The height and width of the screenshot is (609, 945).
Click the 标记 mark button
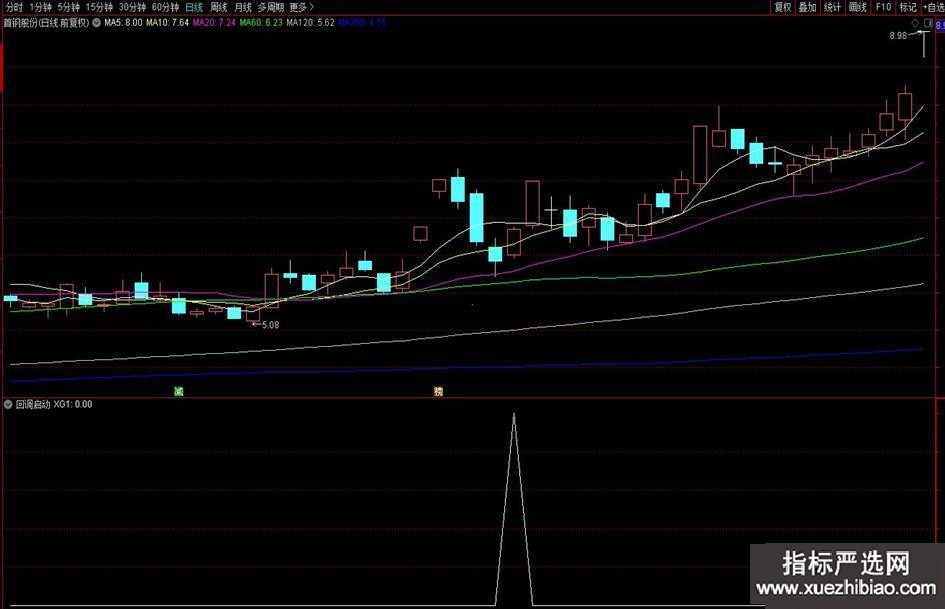[x=908, y=7]
